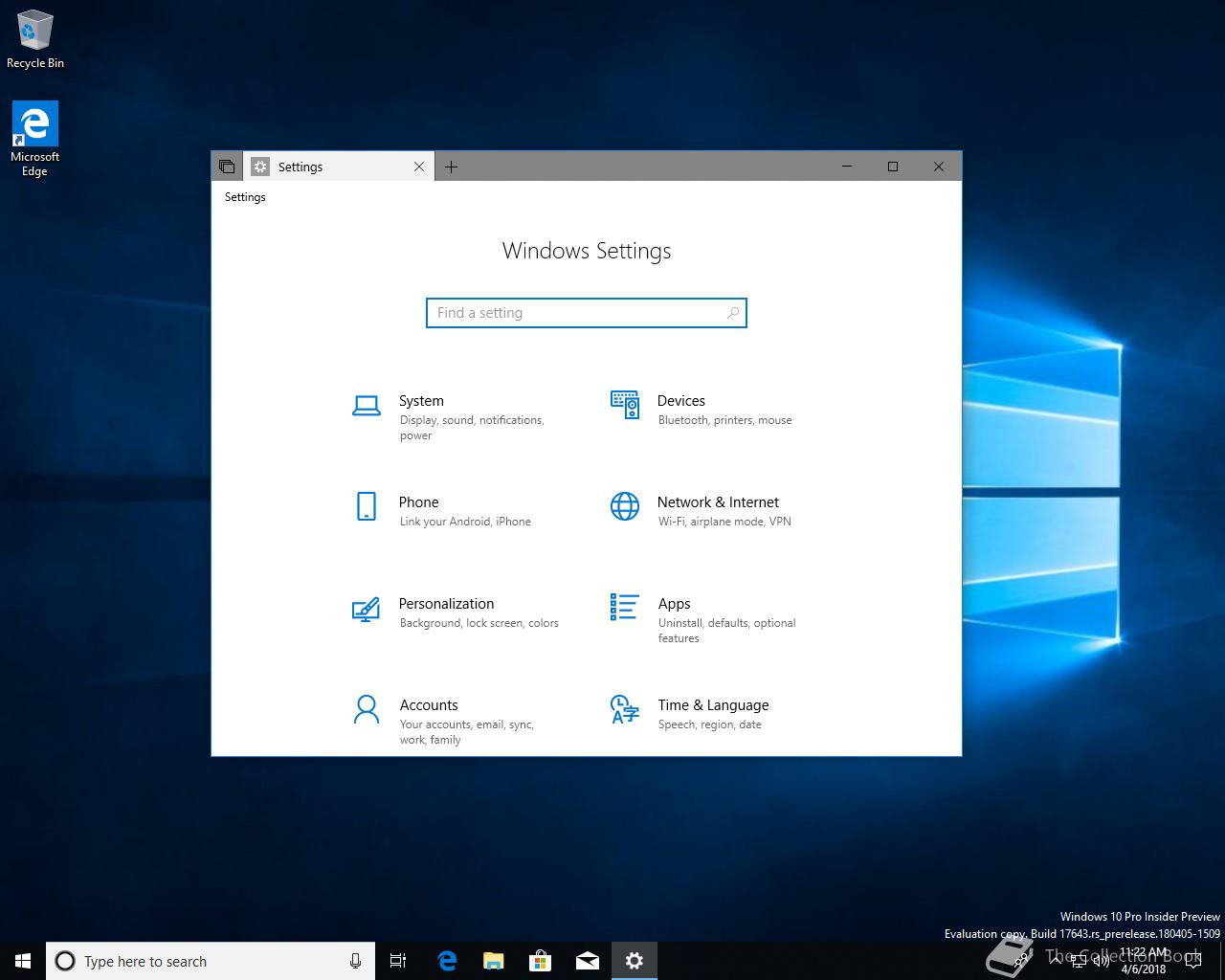
Task: Click the microphone icon in taskbar search
Action: (x=355, y=961)
